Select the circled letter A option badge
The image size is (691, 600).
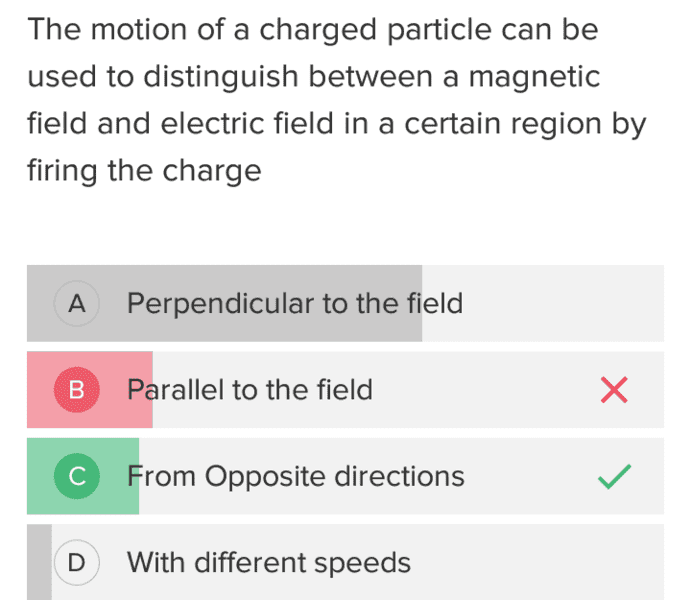tap(77, 304)
